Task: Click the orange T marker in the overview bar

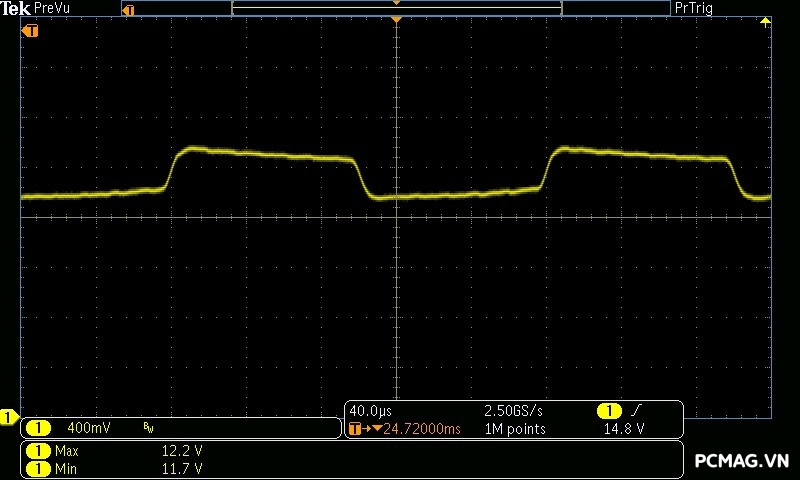Action: coord(127,9)
